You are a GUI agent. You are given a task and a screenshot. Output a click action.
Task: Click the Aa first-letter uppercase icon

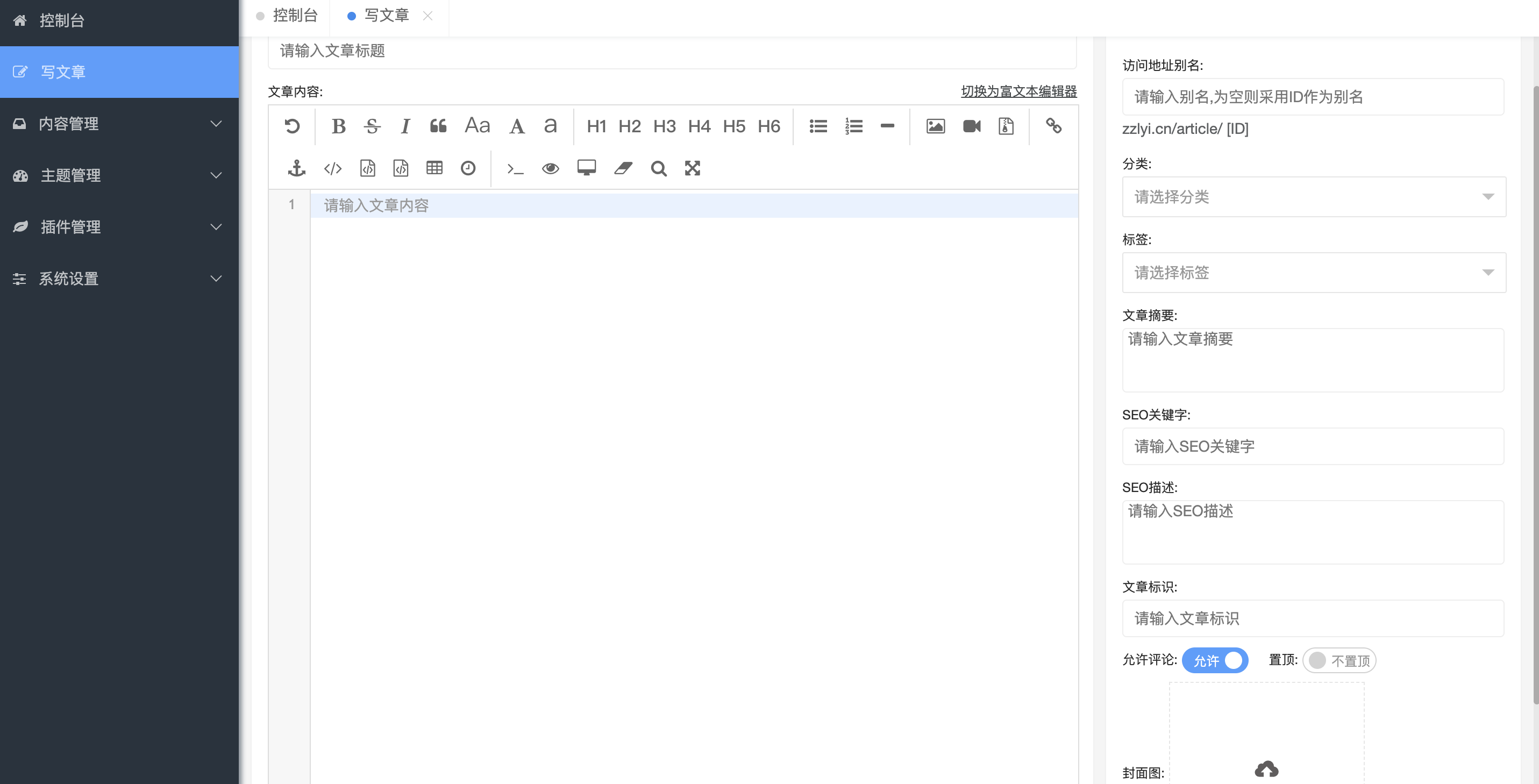coord(478,125)
